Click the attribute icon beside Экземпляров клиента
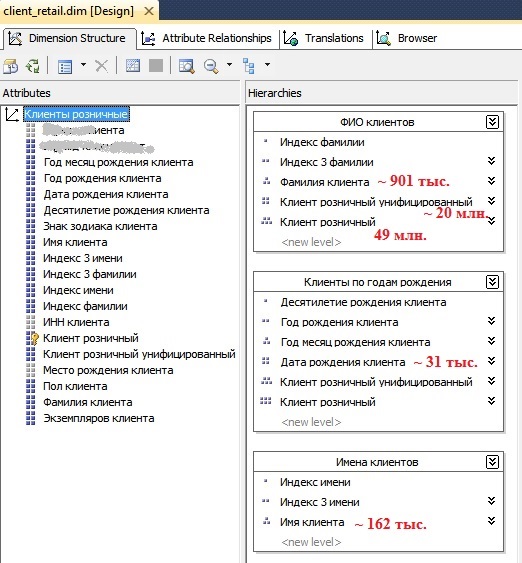This screenshot has height=563, width=522. tap(31, 418)
